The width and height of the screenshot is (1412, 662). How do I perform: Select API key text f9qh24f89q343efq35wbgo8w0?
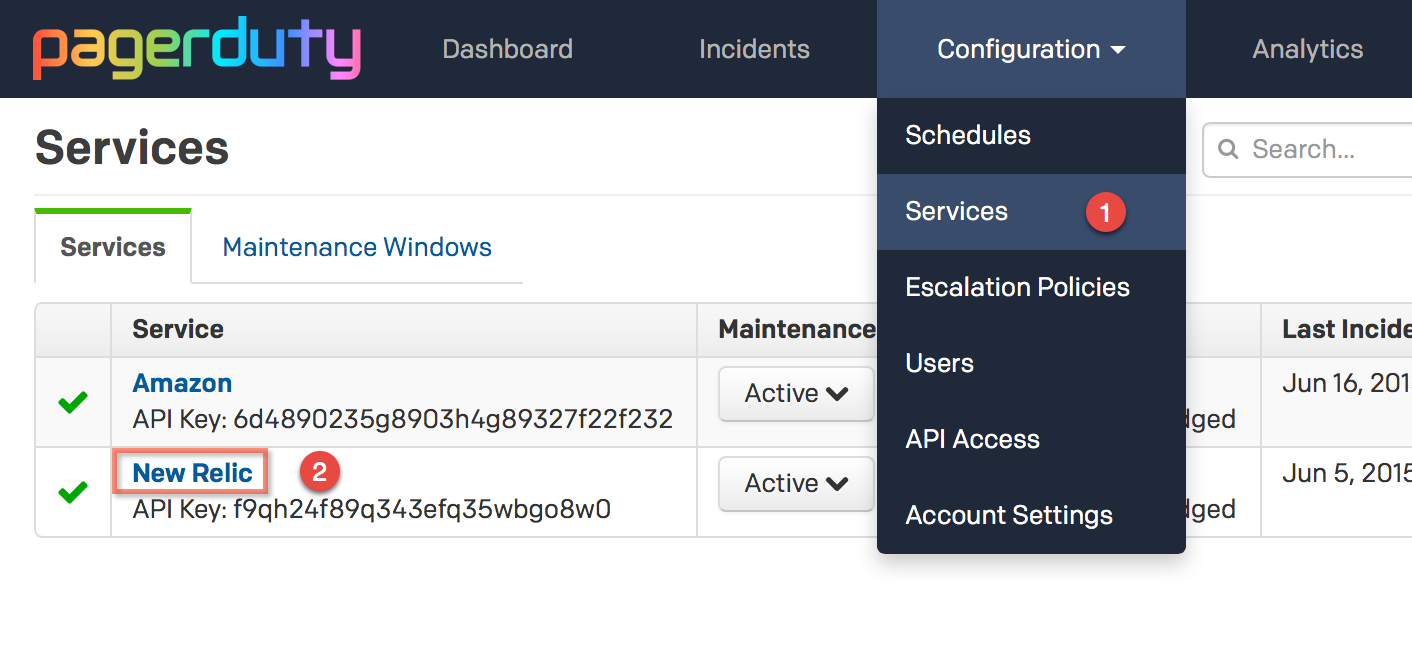click(422, 509)
